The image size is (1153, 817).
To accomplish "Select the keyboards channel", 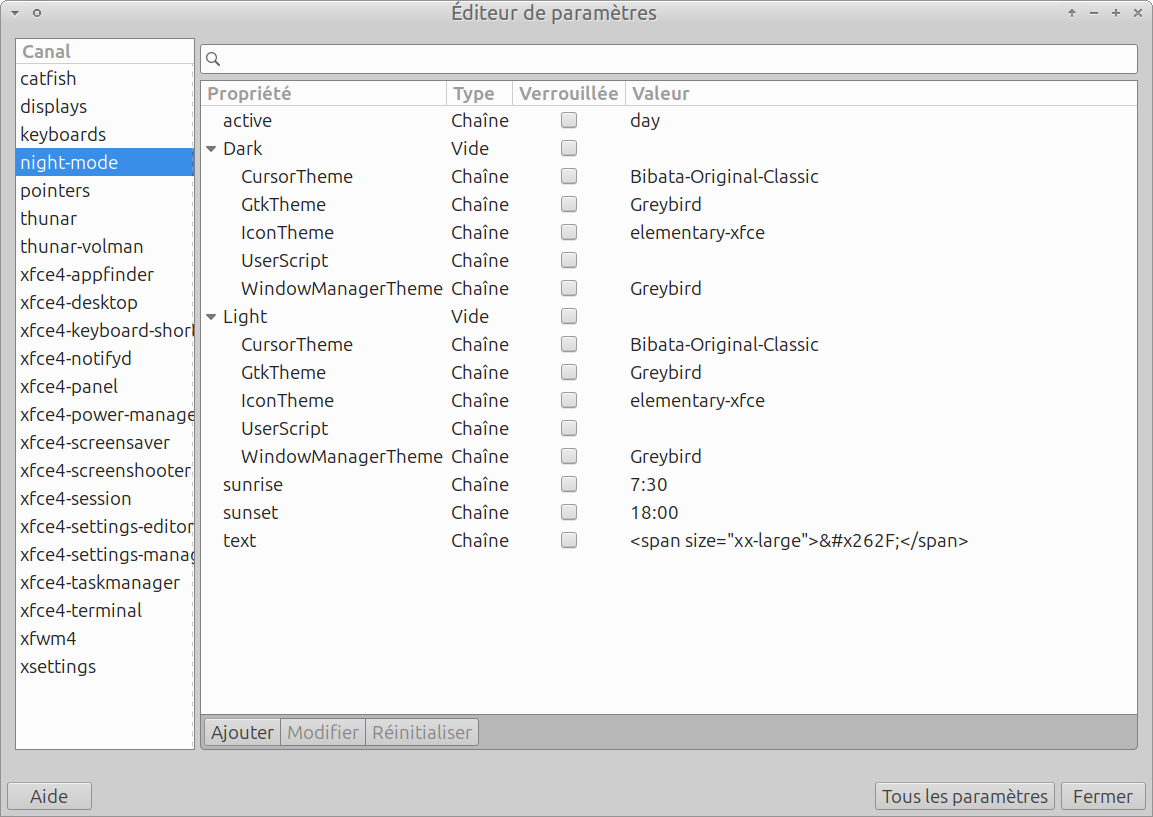I will (x=104, y=135).
